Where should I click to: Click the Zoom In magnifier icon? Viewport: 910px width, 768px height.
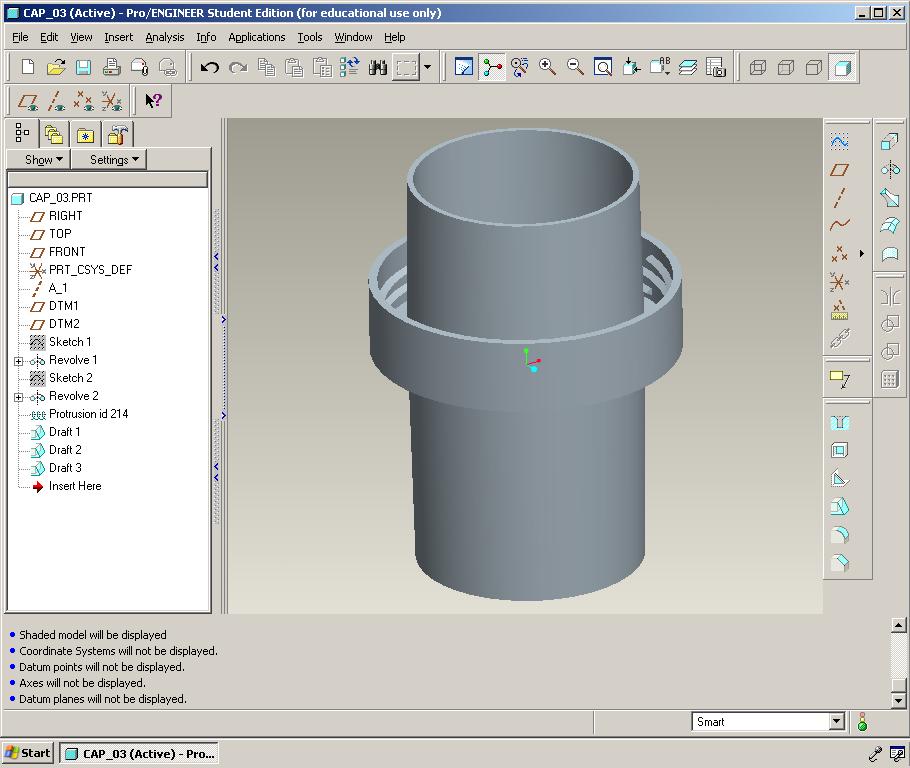(547, 68)
